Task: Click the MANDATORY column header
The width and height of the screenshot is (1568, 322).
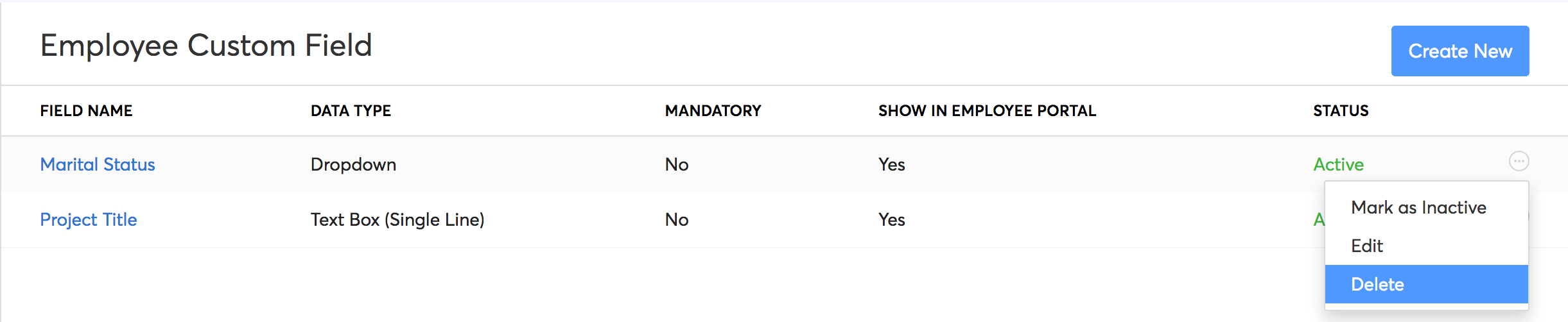Action: (x=713, y=111)
